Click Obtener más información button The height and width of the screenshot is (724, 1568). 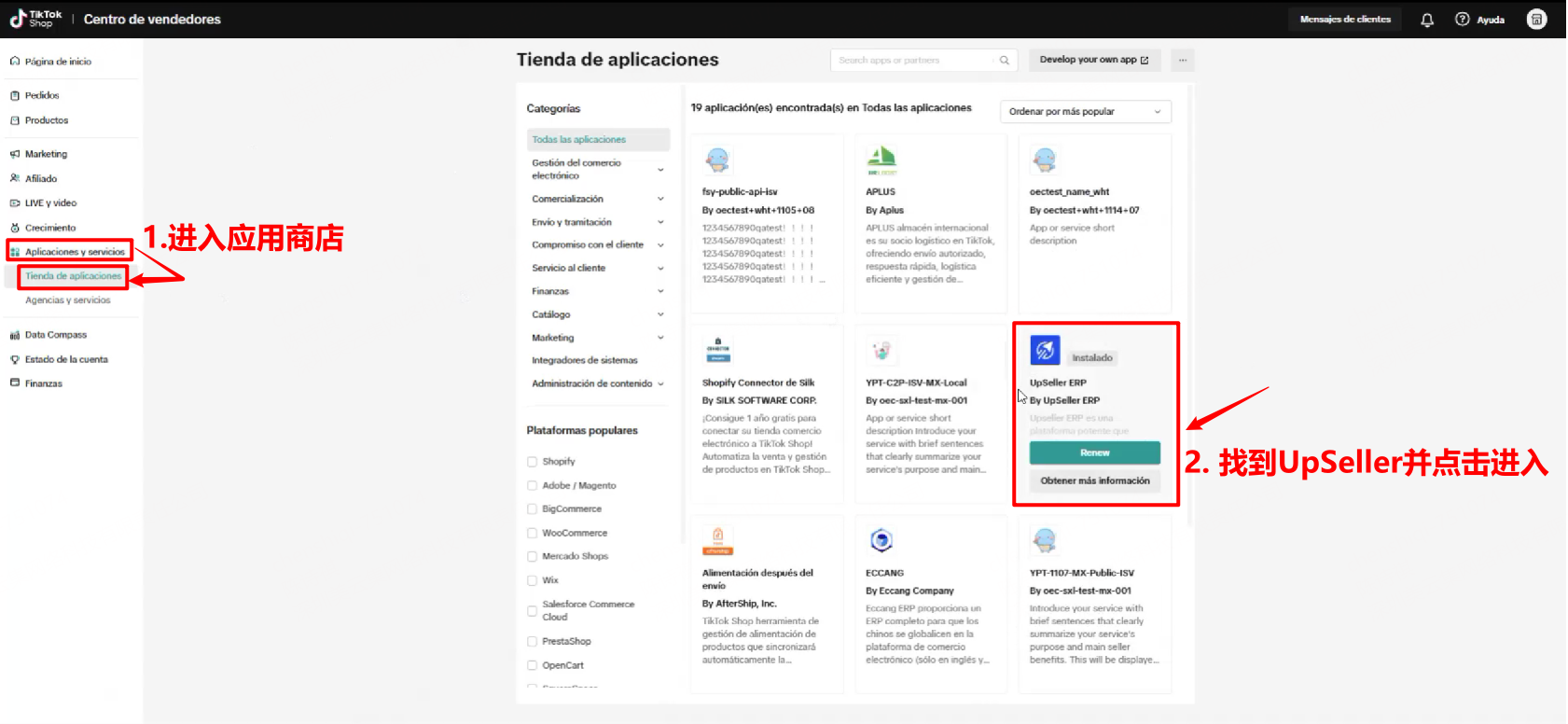click(x=1095, y=480)
